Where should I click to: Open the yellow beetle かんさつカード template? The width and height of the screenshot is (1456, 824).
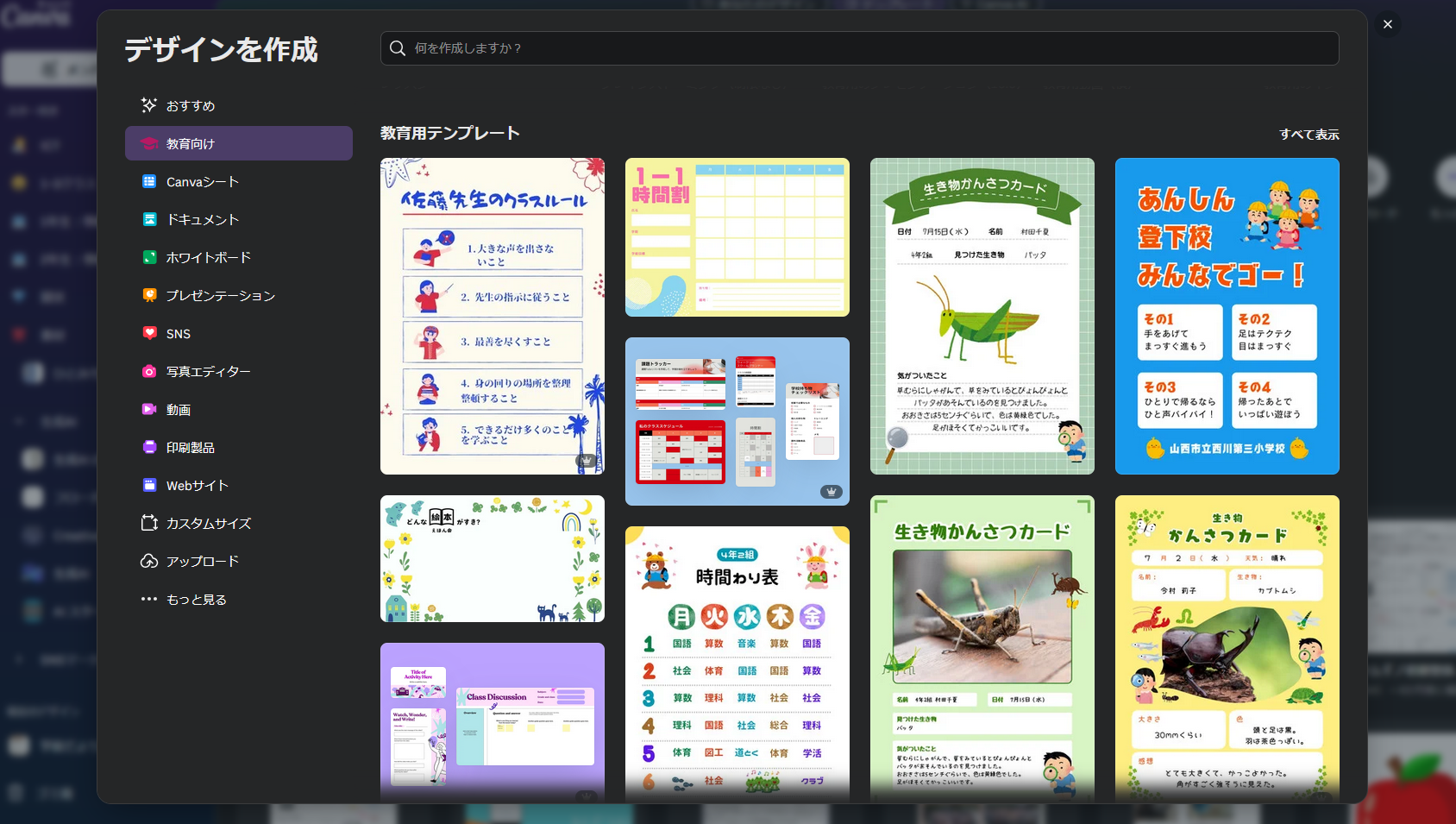[1227, 649]
